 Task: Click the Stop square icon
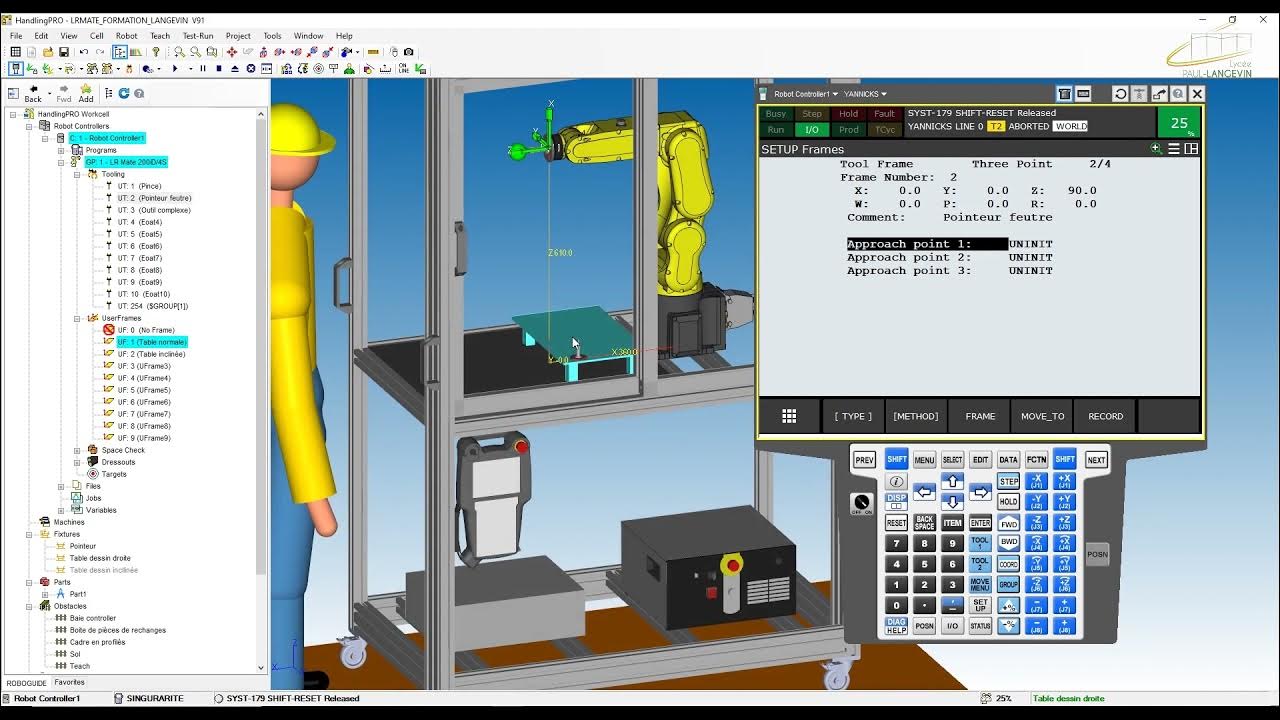pyautogui.click(x=219, y=69)
